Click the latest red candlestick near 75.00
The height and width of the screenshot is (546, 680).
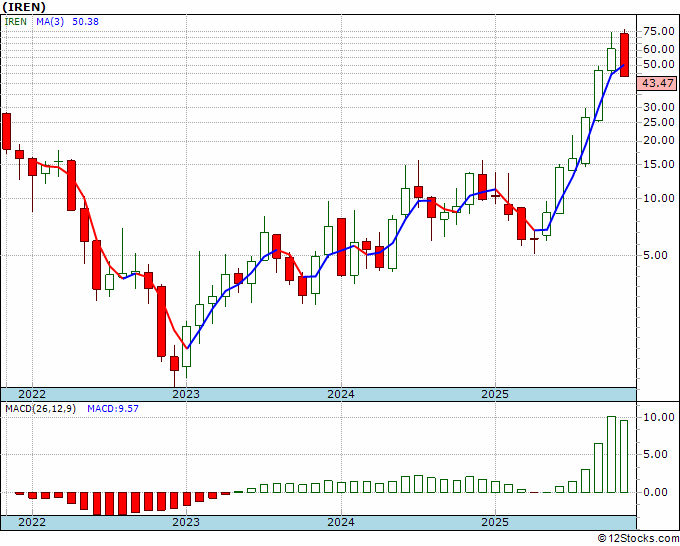(624, 55)
